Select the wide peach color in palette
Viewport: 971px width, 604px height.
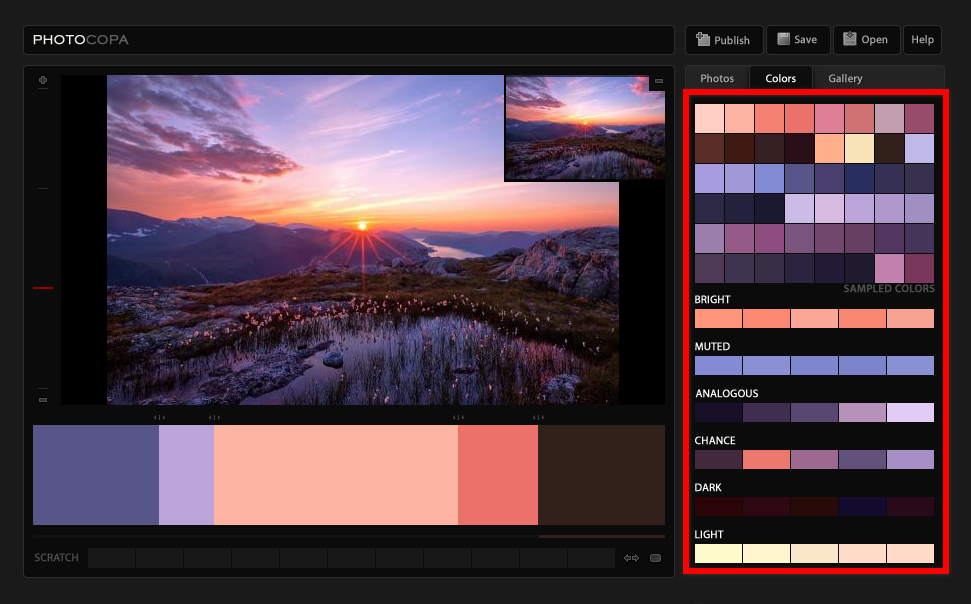[335, 475]
